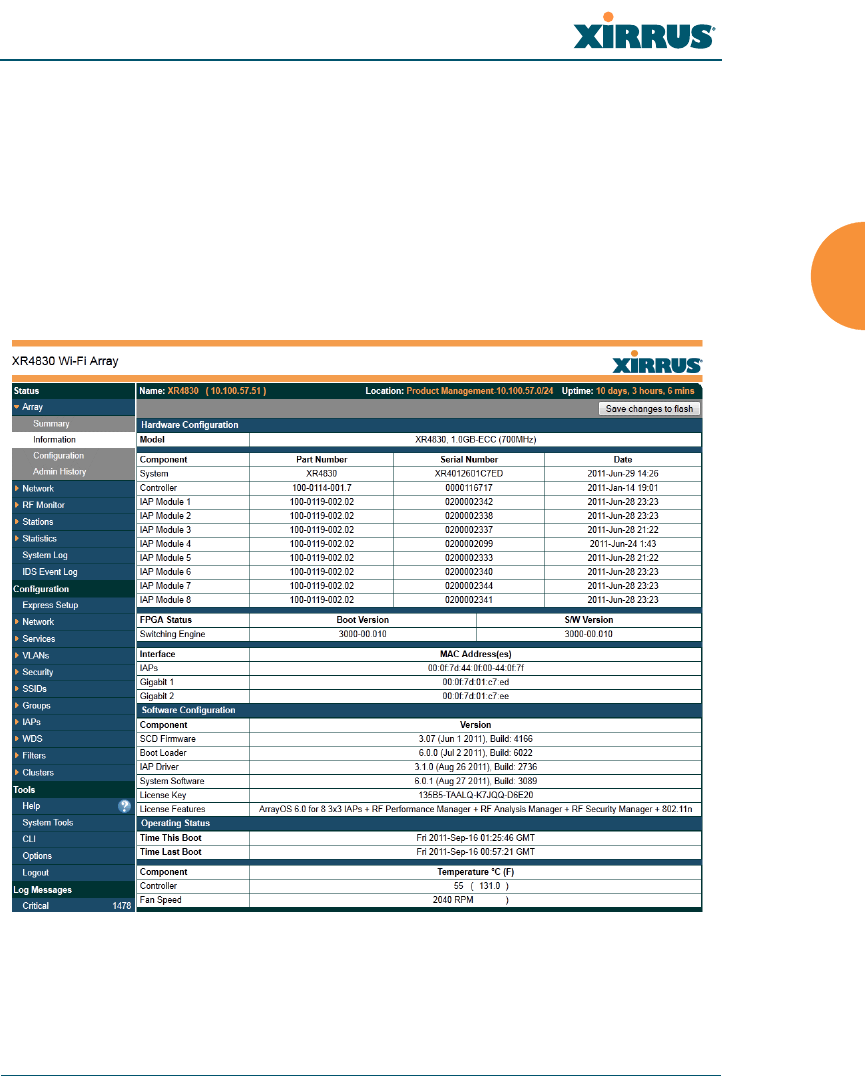Click License Features description text
Viewport: 865px width, 1076px height.
(475, 809)
